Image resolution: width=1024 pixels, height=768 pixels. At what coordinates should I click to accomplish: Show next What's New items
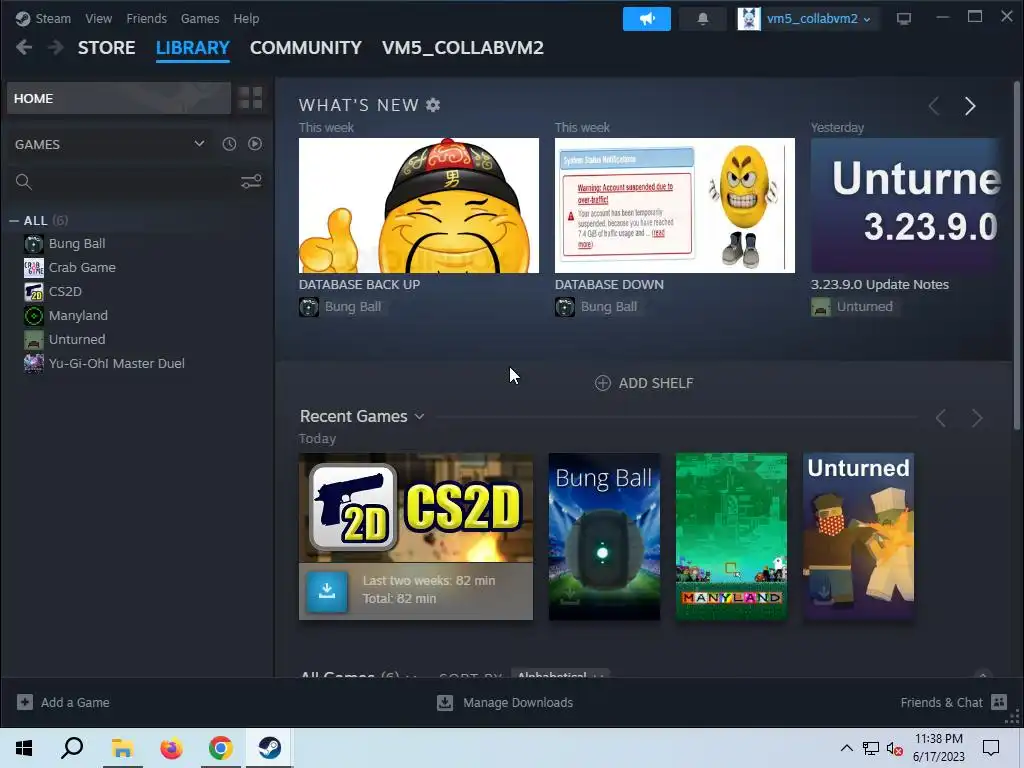(970, 105)
